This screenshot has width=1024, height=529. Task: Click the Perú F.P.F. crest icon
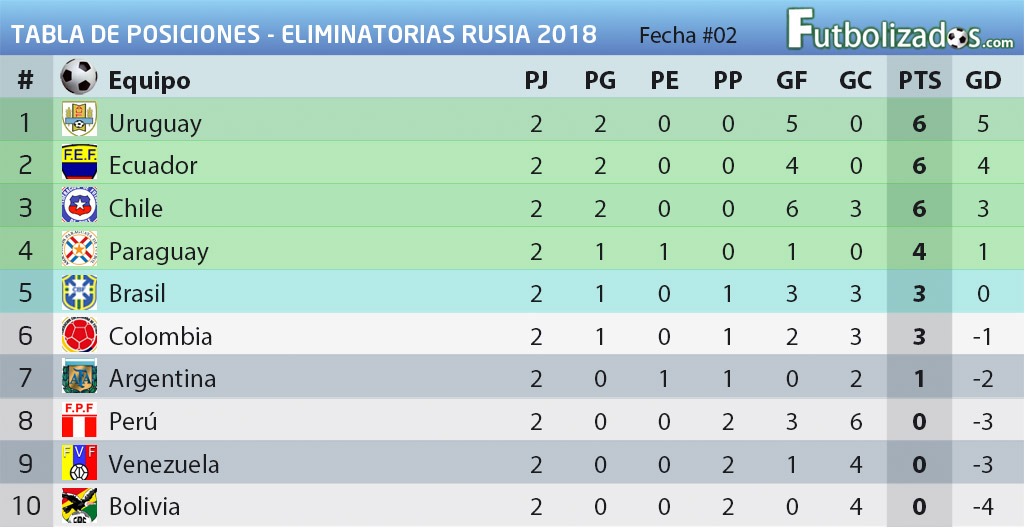79,421
